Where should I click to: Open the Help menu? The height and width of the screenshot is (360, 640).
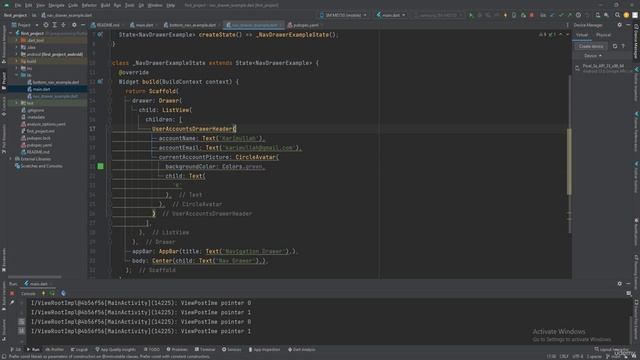[x=171, y=5]
